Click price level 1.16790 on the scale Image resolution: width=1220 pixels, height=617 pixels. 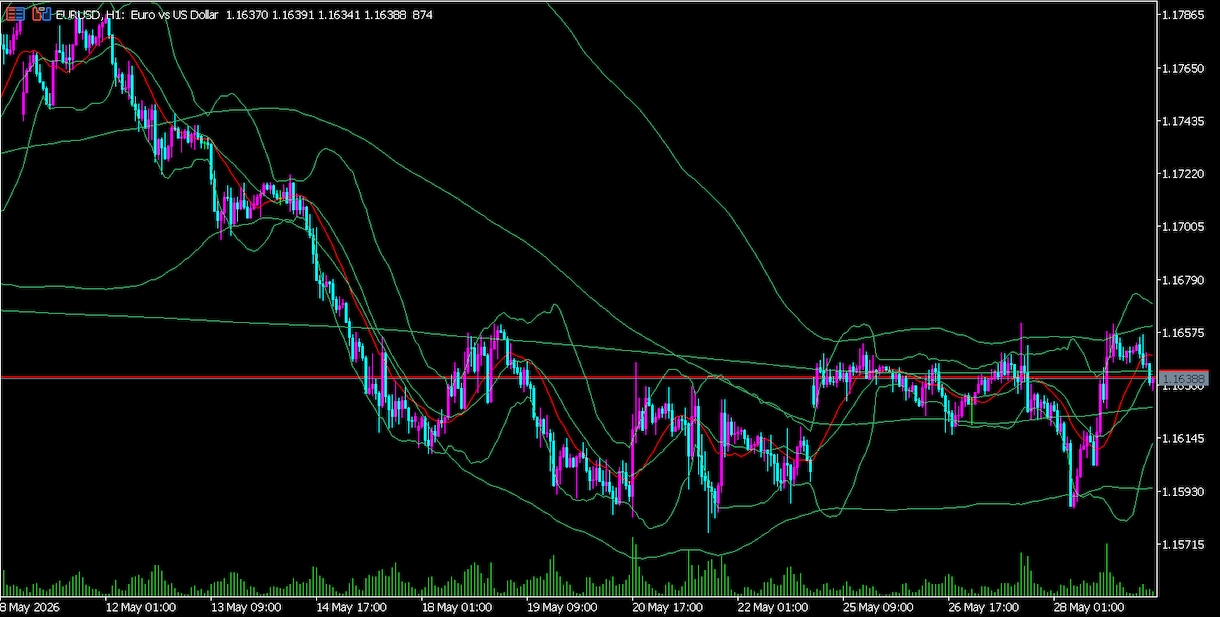click(1185, 280)
